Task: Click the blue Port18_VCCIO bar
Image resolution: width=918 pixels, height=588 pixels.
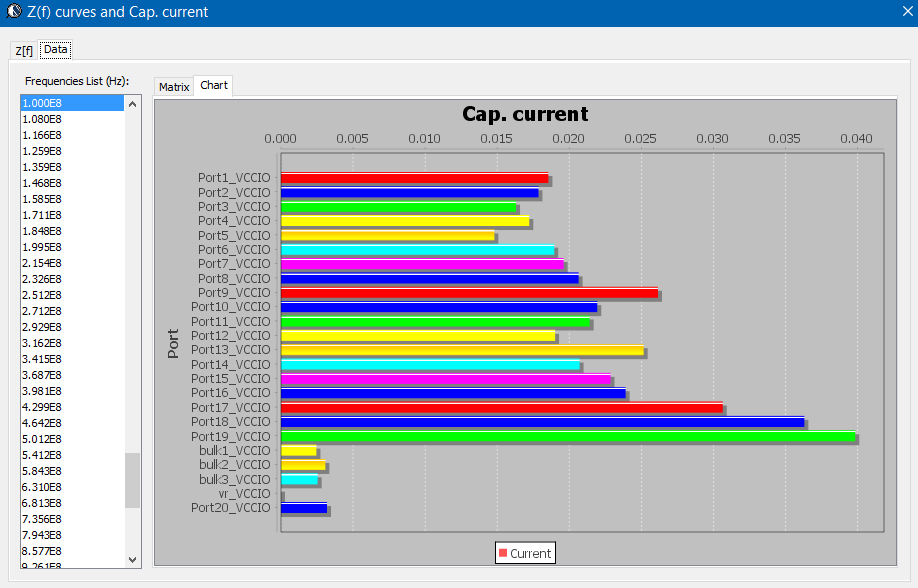Action: pos(542,422)
